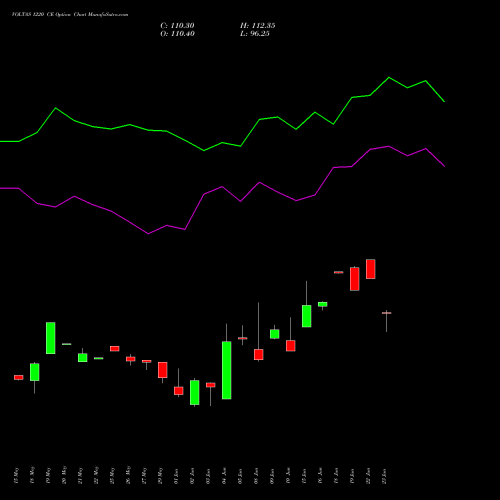Click the 29 May date axis label

[161, 476]
